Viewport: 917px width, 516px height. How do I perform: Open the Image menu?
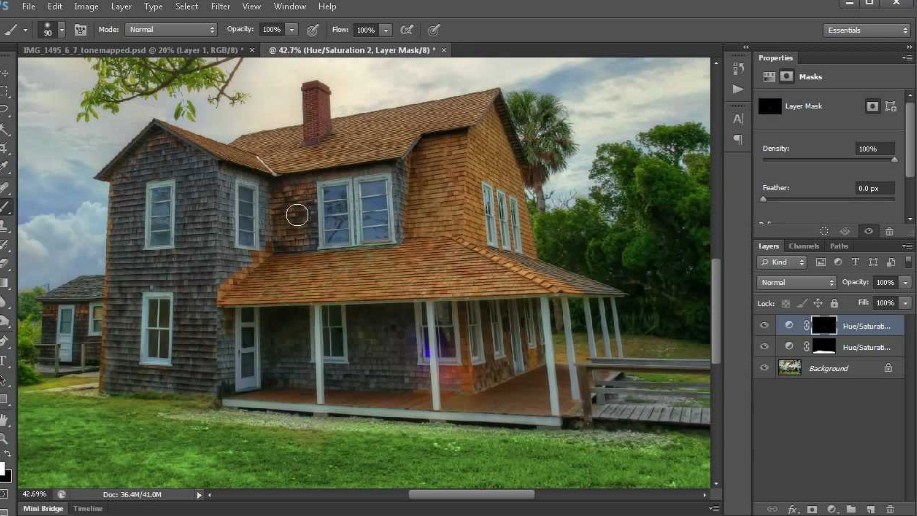(x=86, y=6)
